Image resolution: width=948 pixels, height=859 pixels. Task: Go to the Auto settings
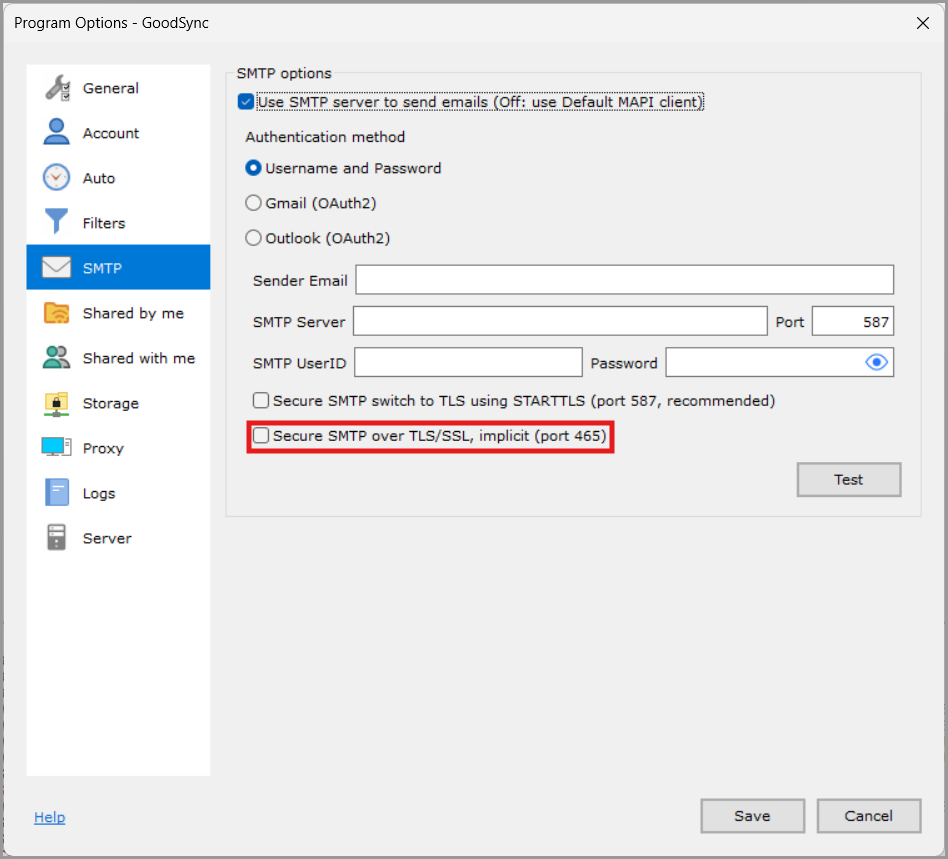(118, 178)
